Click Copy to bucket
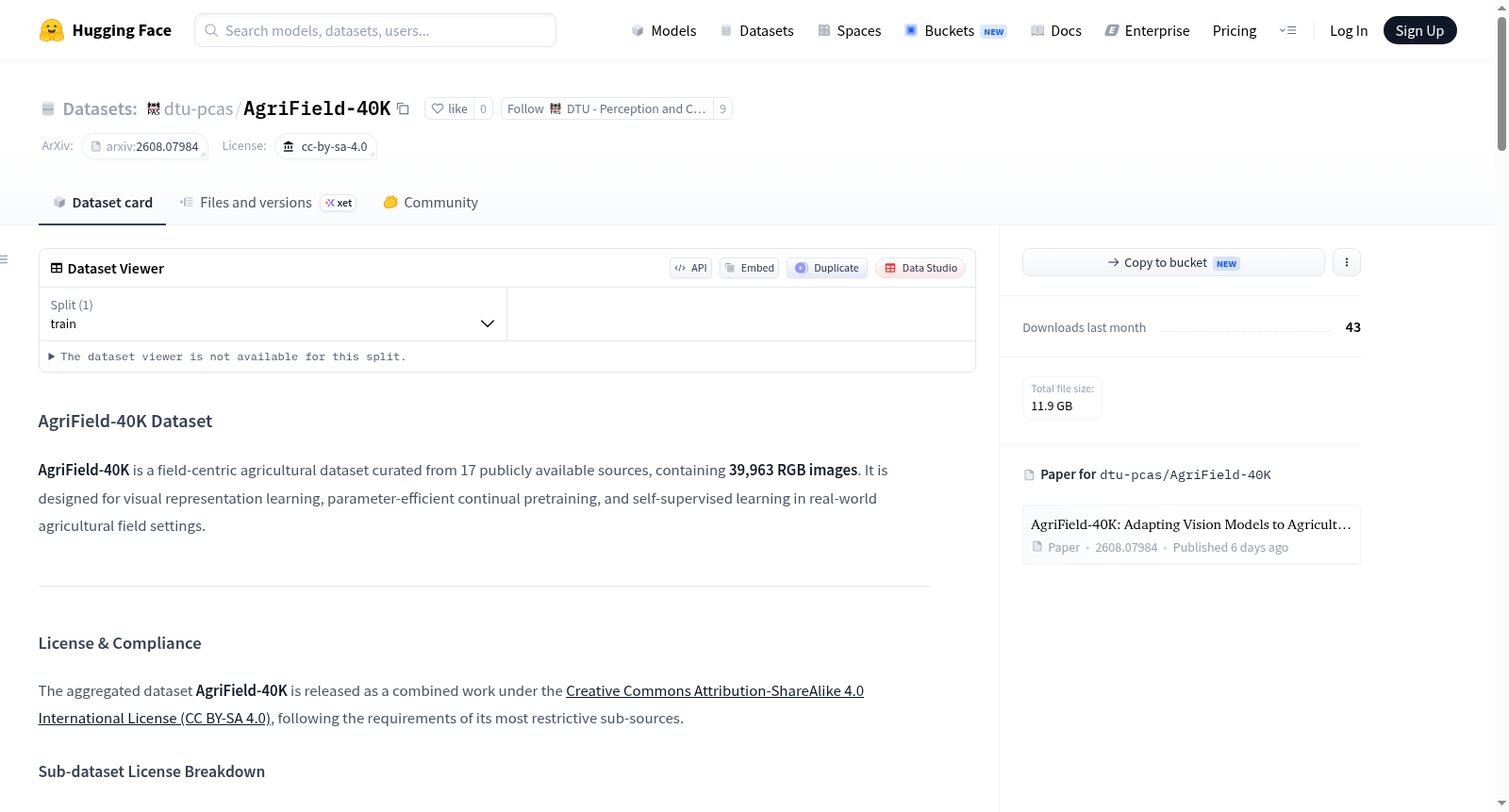 tap(1173, 262)
